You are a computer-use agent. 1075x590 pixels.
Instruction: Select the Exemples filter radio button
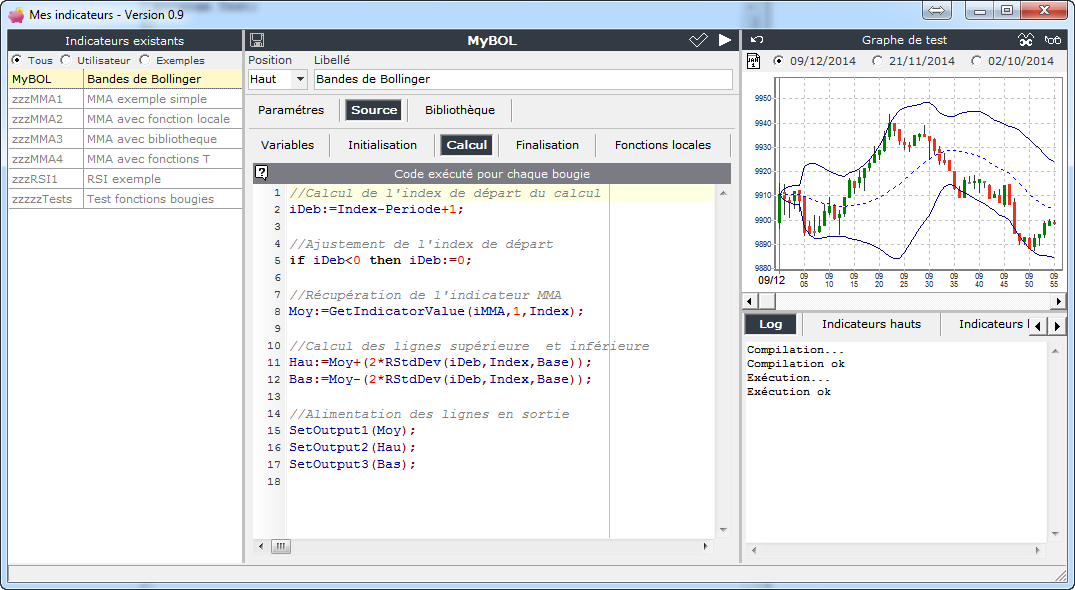click(145, 60)
